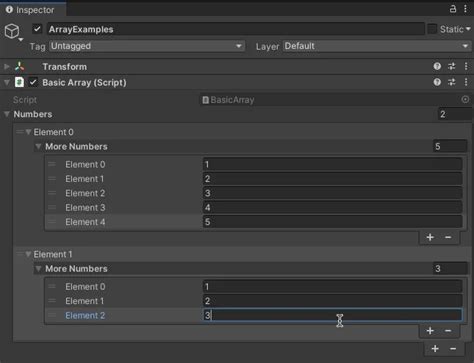474x363 pixels.
Task: Add element to outer Numbers list
Action: tap(435, 349)
